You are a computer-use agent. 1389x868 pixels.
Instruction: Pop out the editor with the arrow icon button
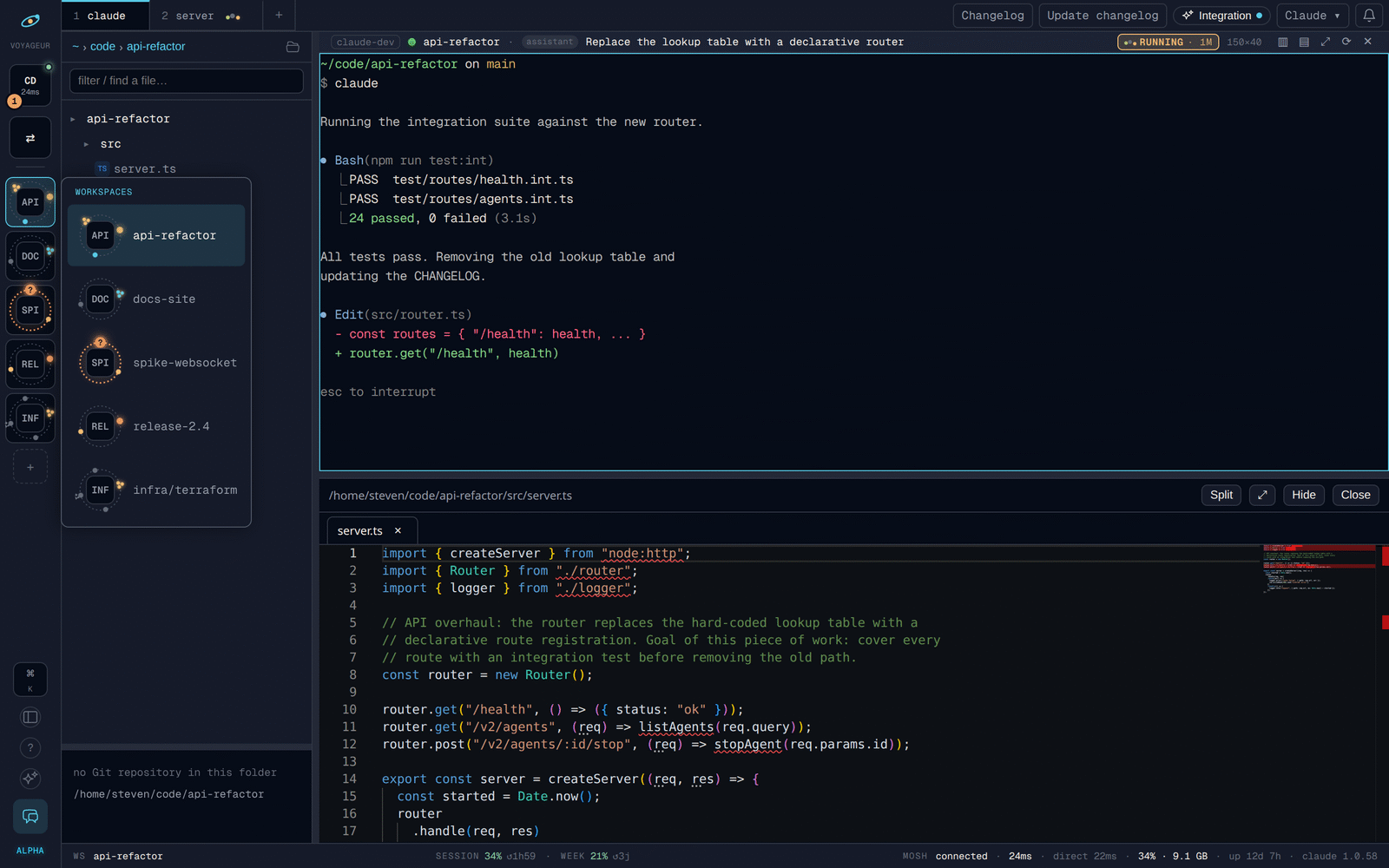click(1262, 495)
